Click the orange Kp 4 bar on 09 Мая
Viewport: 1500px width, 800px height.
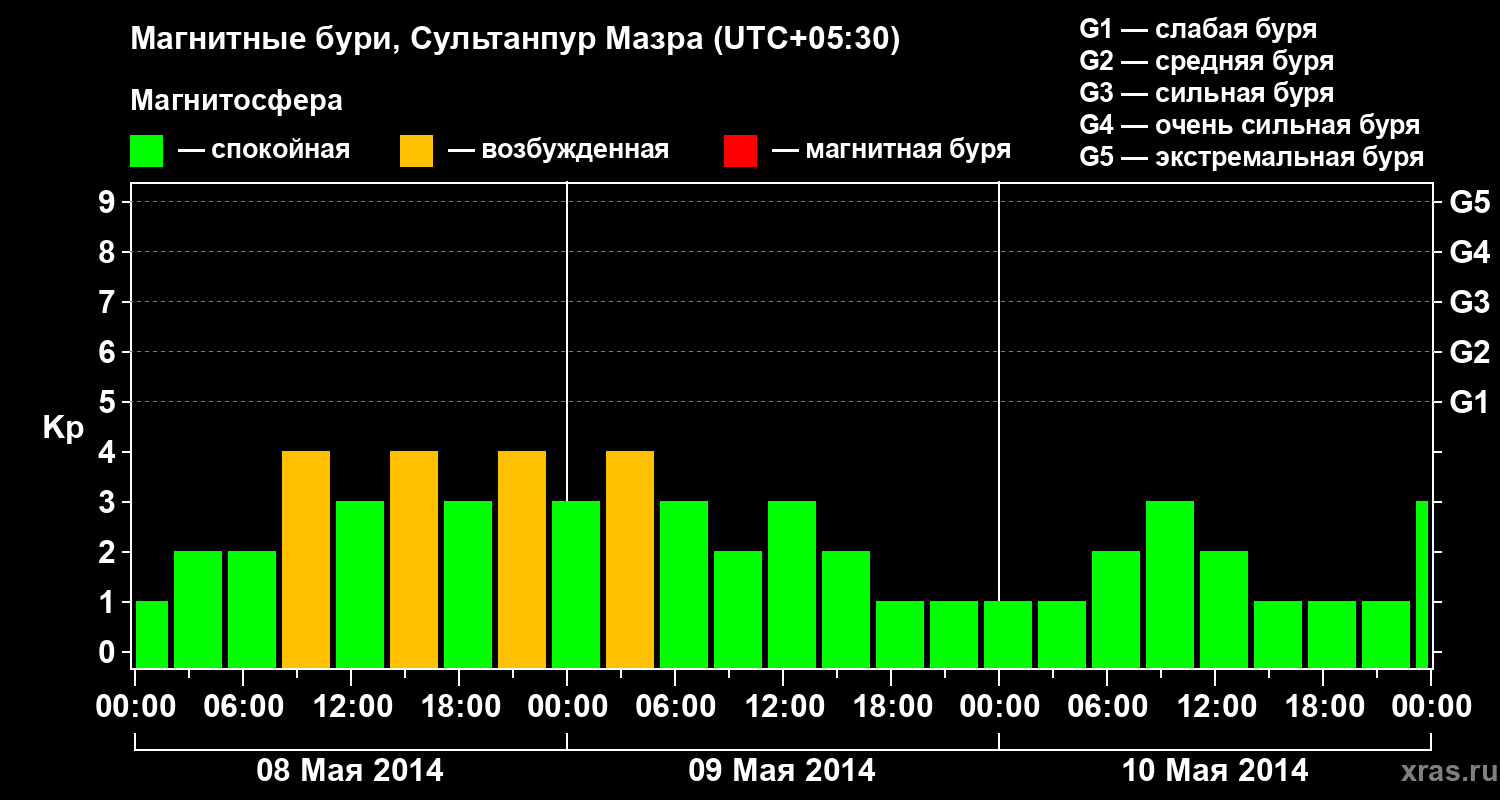point(630,560)
